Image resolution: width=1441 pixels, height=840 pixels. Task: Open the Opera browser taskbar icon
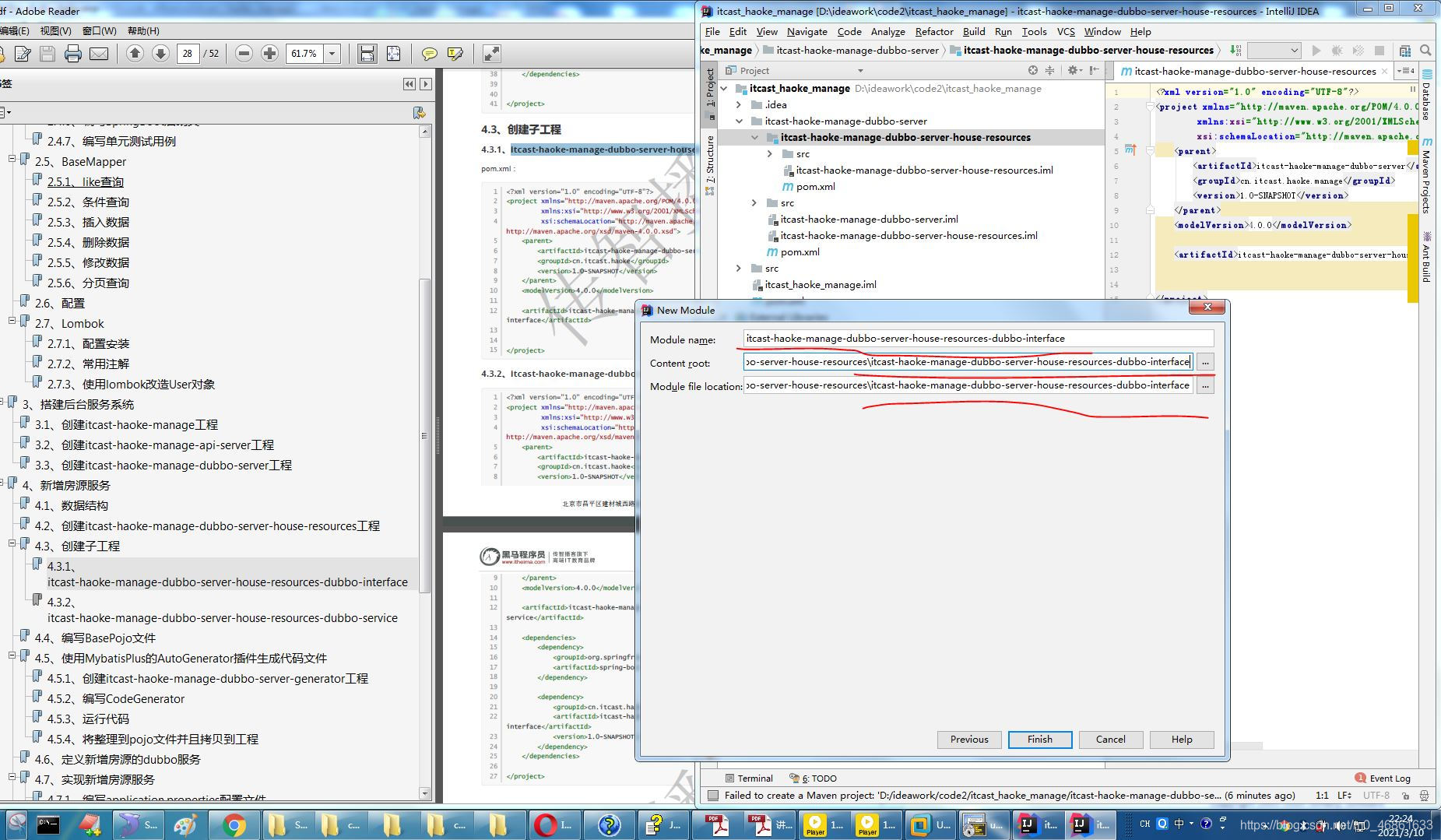coord(554,824)
